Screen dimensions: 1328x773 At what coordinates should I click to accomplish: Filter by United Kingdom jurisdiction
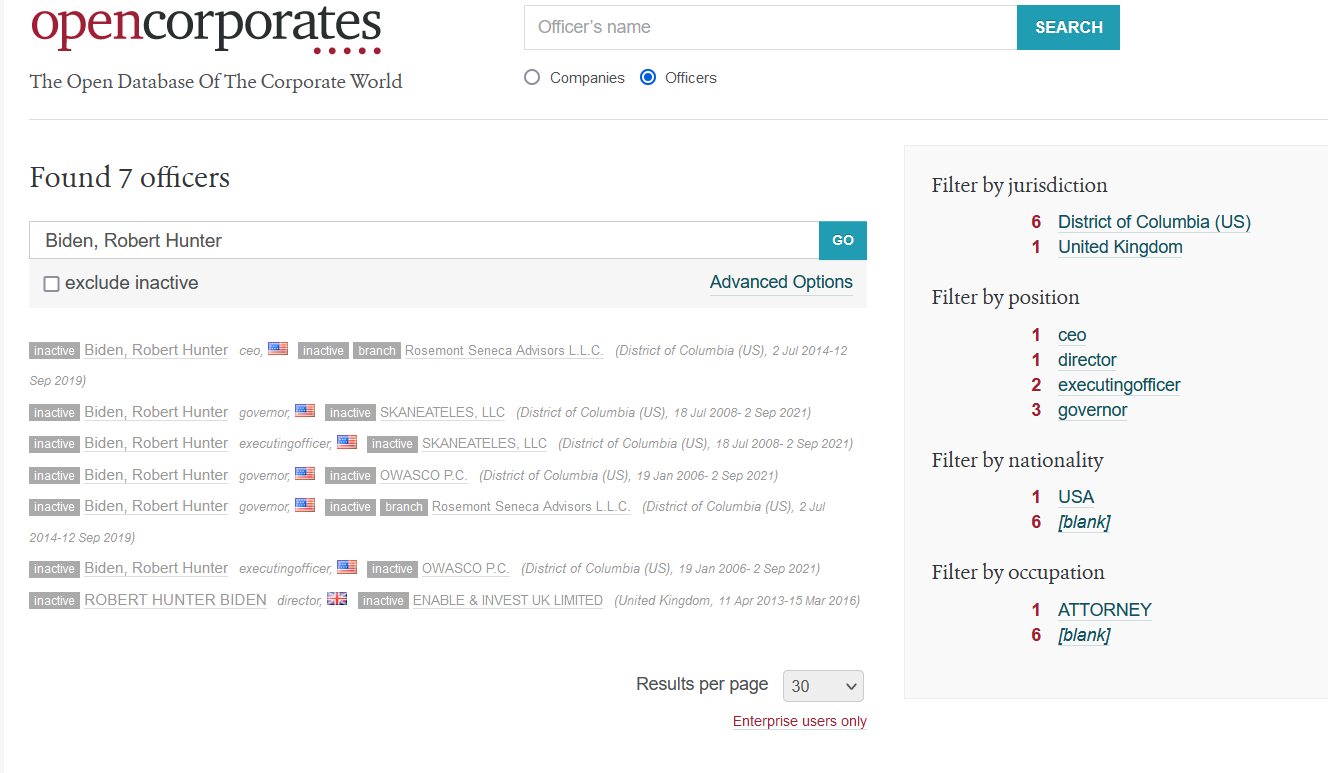[x=1120, y=247]
